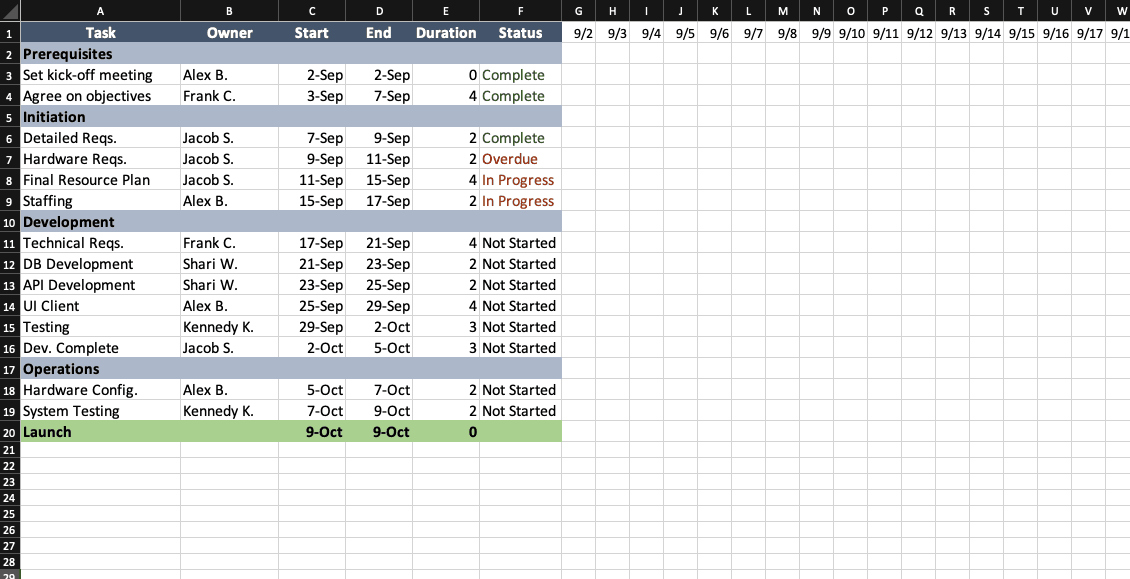Click the "Task" header cell
The height and width of the screenshot is (579, 1130).
(x=100, y=33)
